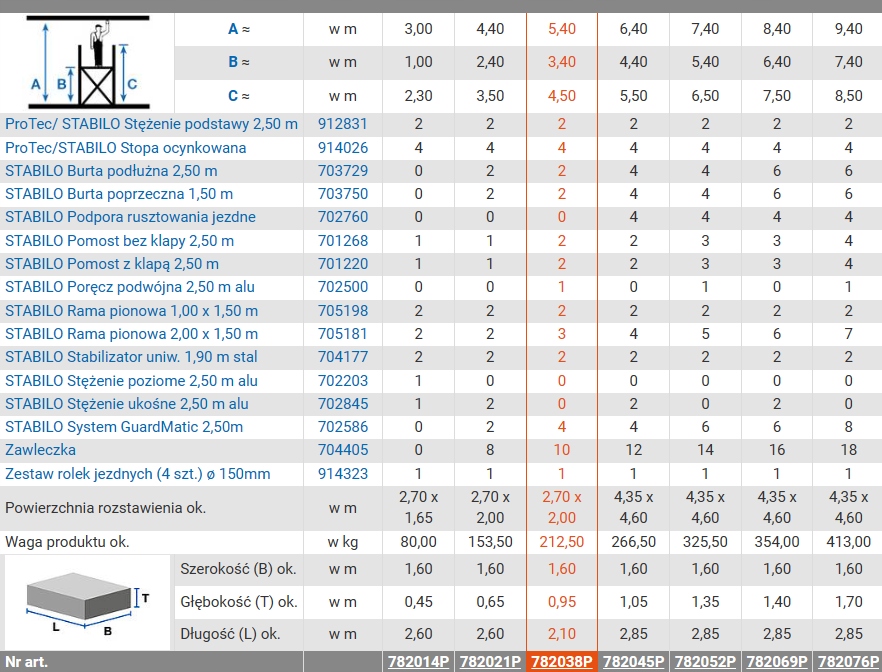Screen dimensions: 882x672
Task: Open STABILO Poręcz podwójna 2,50 m alu
Action: (129, 287)
